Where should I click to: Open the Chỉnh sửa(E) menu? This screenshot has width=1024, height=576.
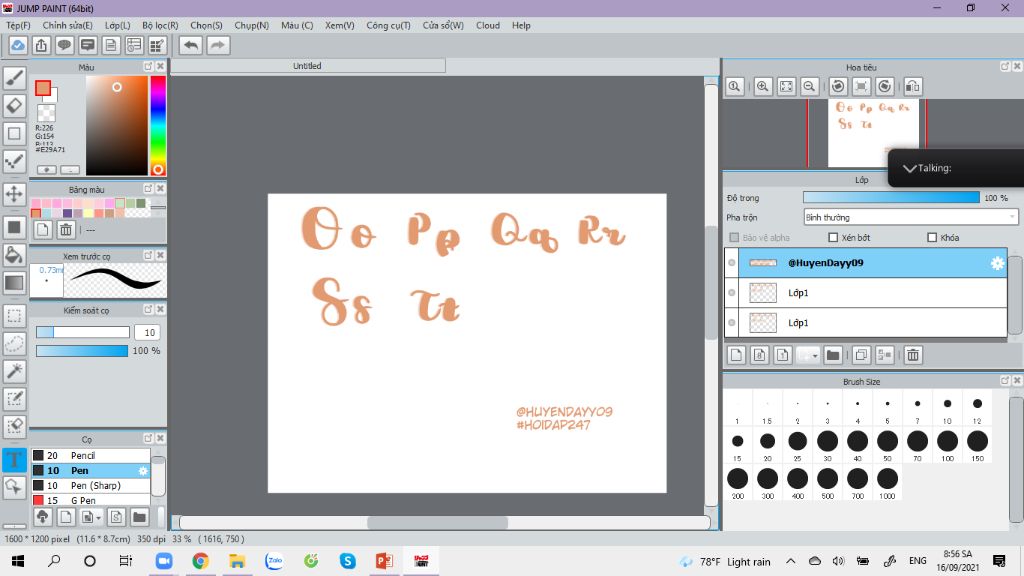coord(67,25)
